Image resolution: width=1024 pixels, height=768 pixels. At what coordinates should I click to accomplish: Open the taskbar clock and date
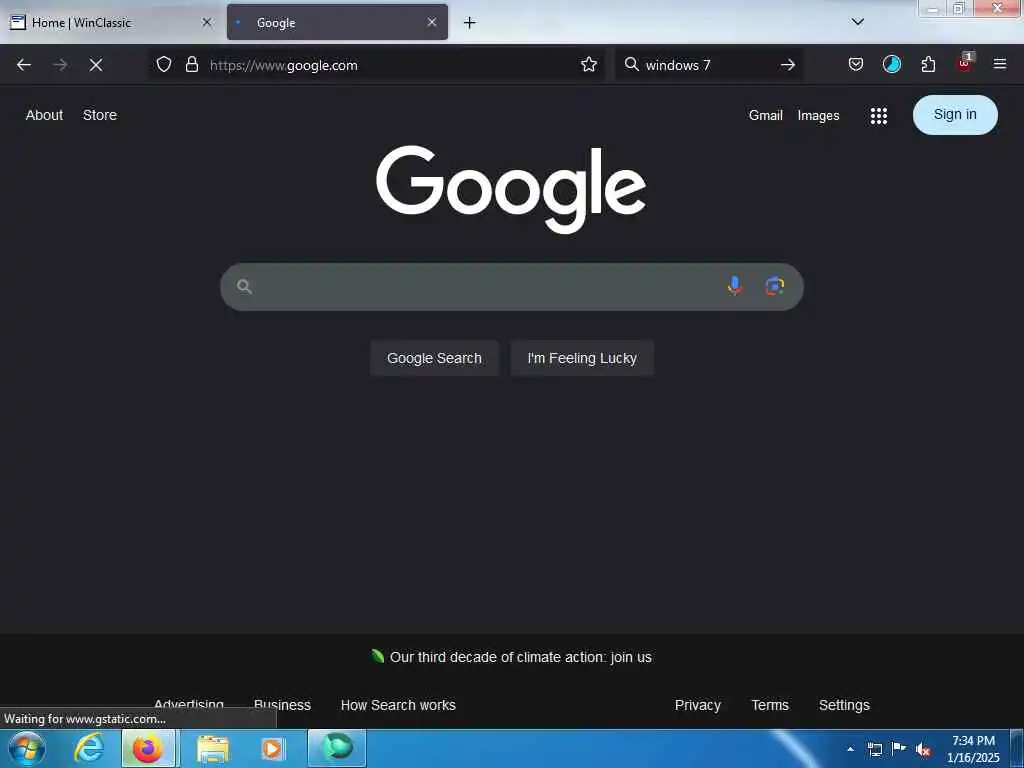click(x=973, y=749)
